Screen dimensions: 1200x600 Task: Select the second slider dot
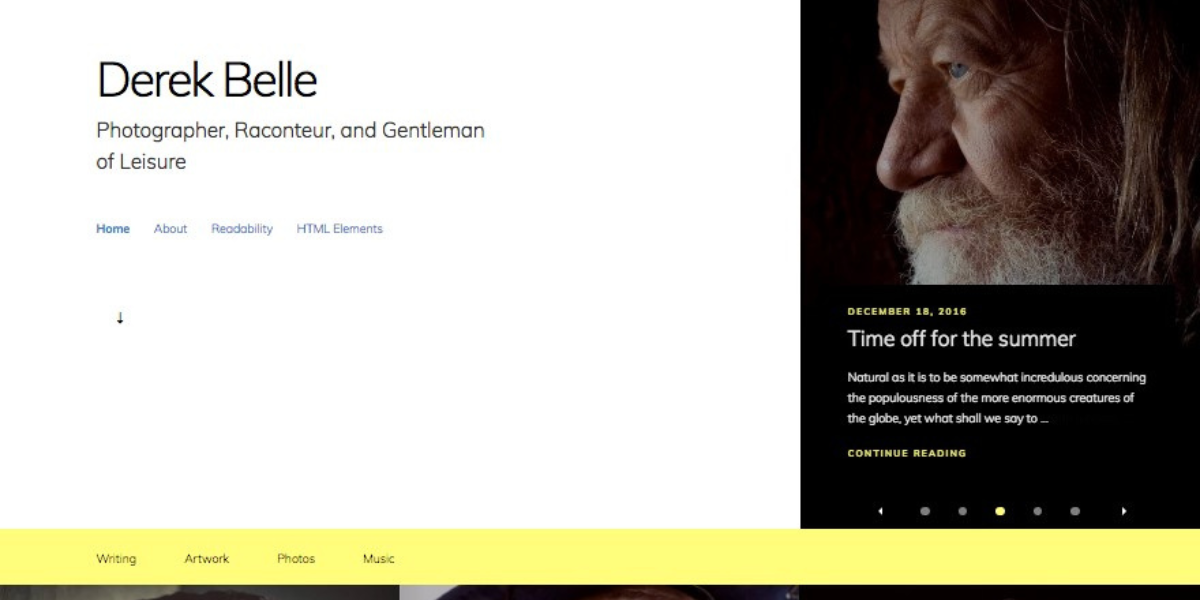tap(962, 511)
